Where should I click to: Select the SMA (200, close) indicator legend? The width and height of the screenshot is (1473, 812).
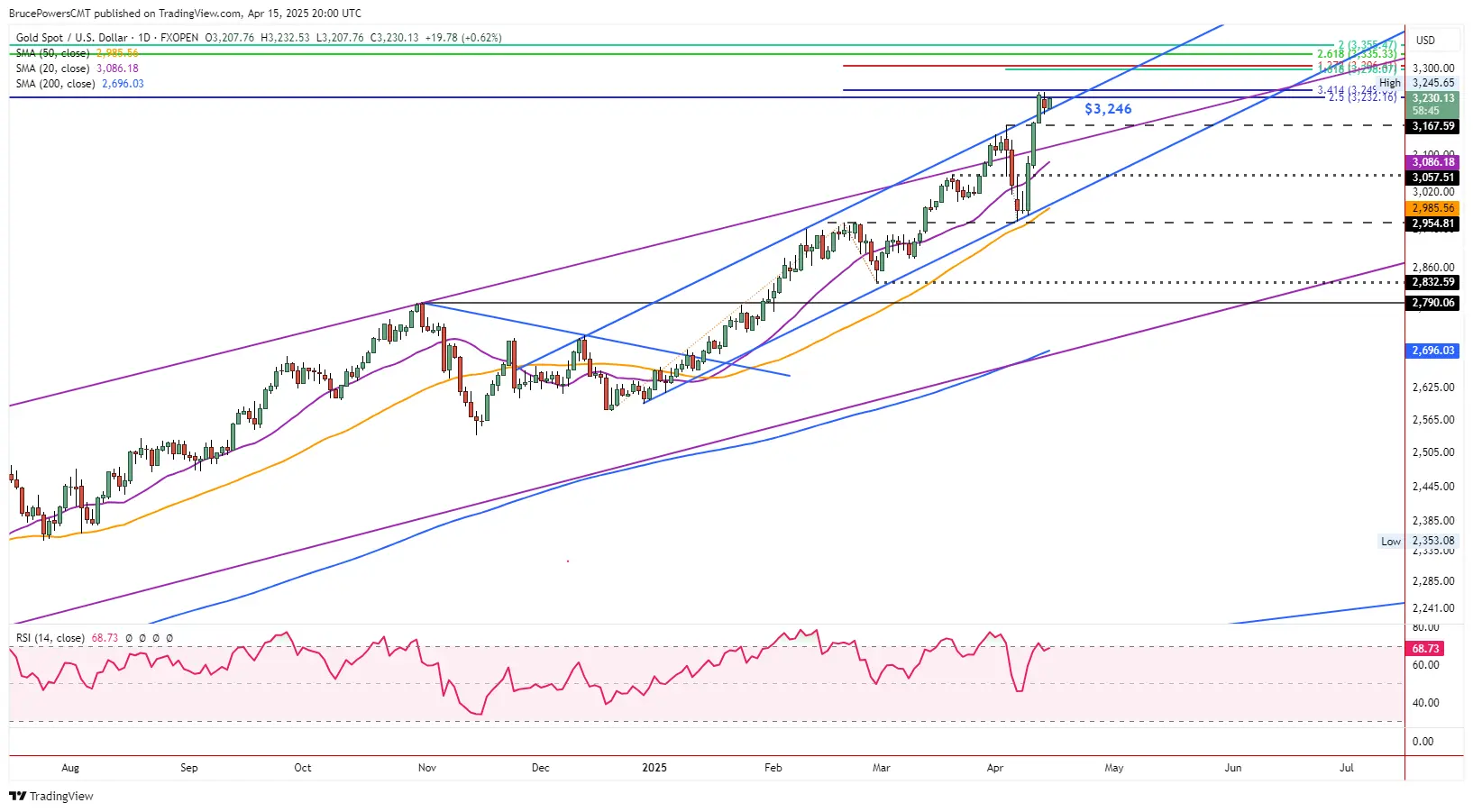coord(55,84)
